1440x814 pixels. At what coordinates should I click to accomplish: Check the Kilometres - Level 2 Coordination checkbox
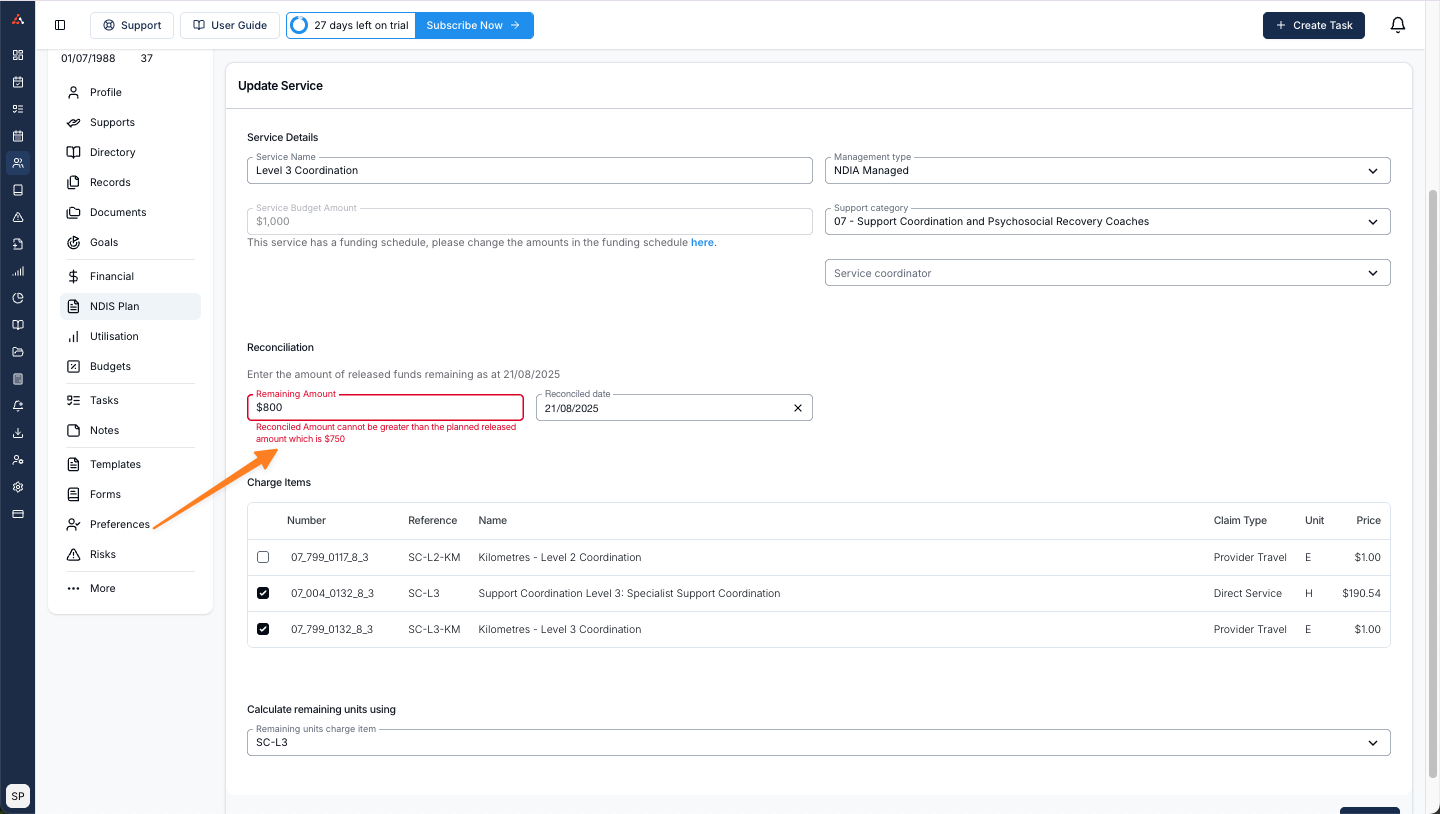pyautogui.click(x=263, y=557)
